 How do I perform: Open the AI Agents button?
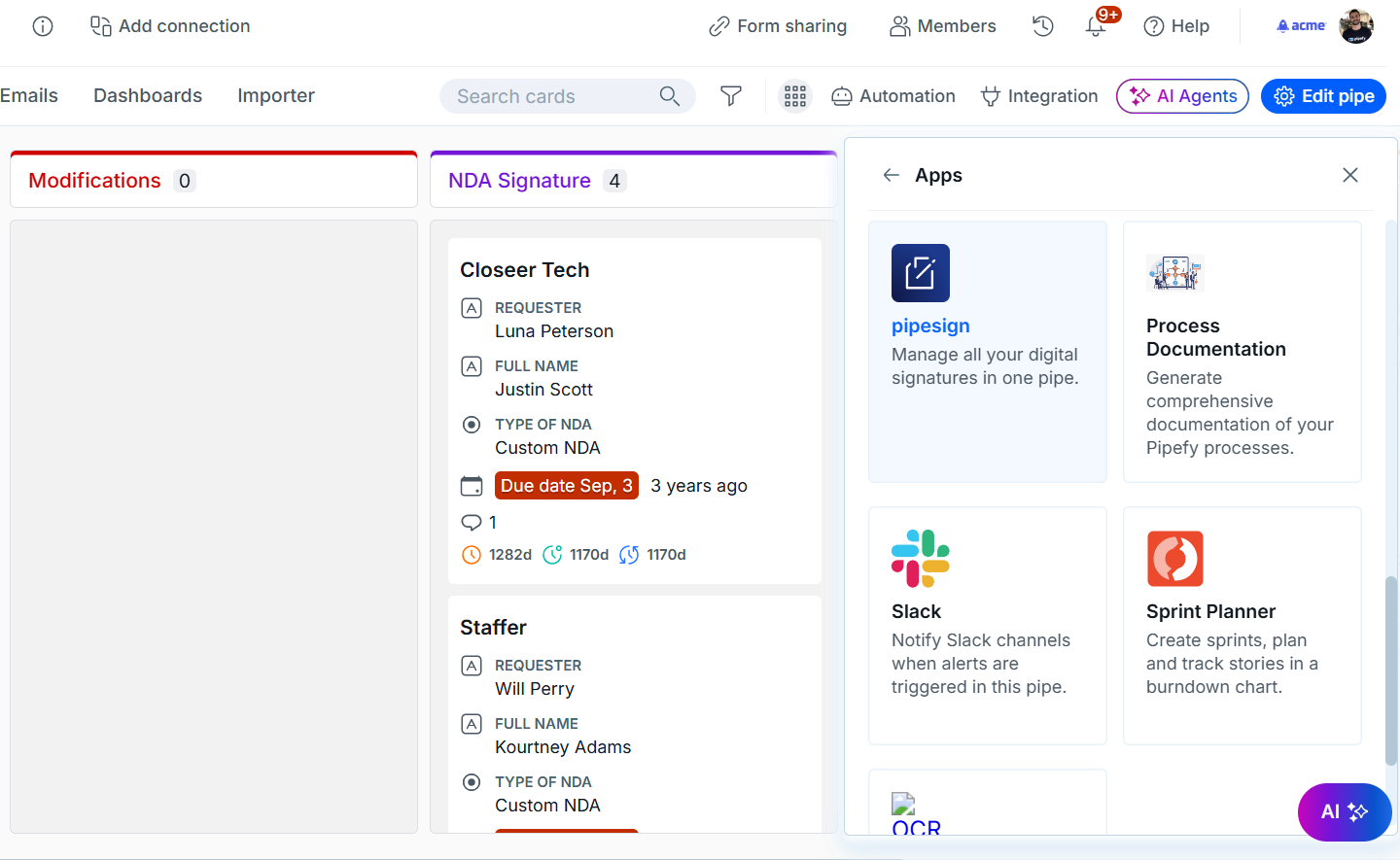[x=1182, y=96]
